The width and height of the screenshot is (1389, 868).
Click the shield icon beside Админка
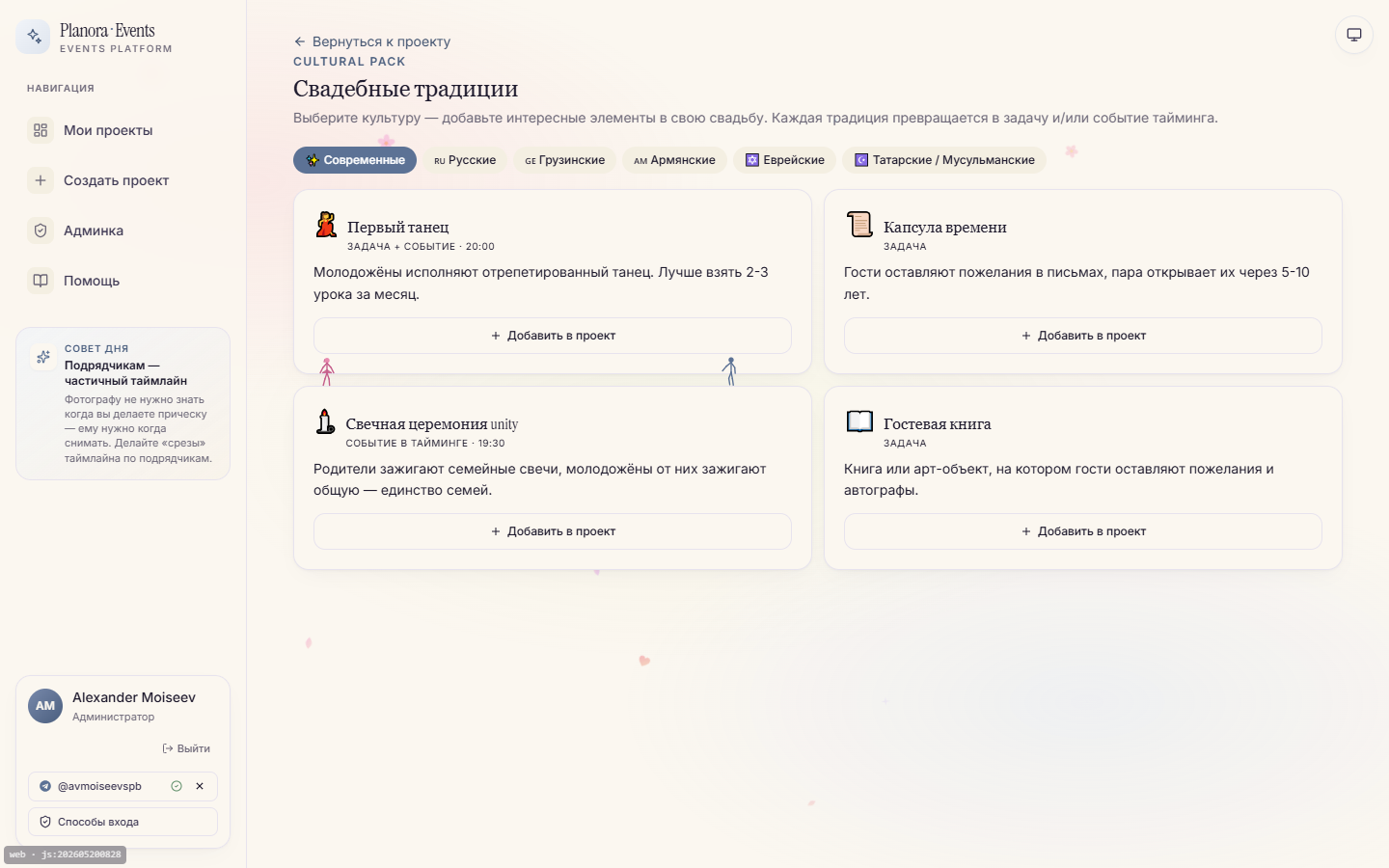[x=41, y=231]
